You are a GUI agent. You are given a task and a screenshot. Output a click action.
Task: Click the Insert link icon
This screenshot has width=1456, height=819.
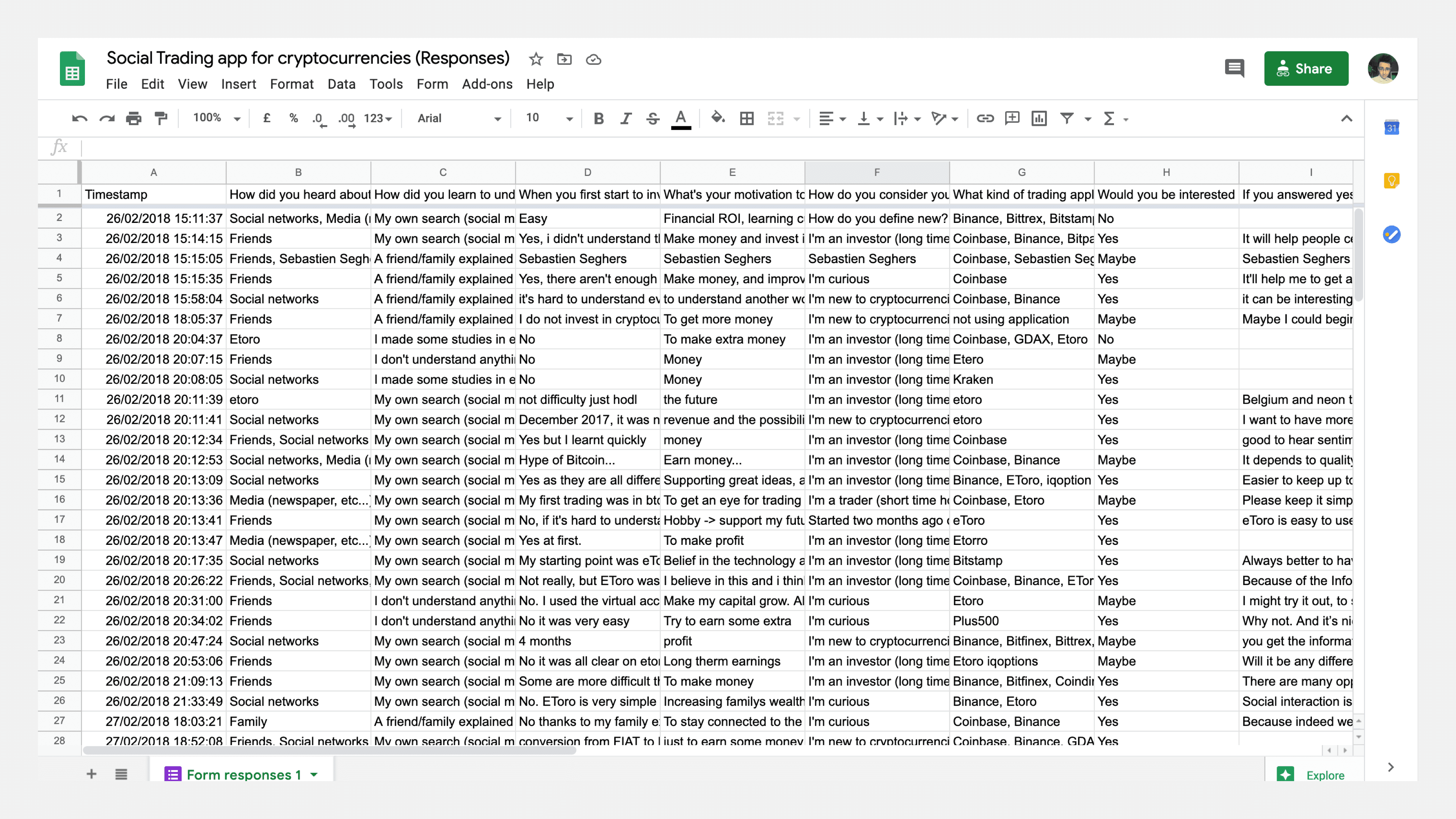coord(985,119)
